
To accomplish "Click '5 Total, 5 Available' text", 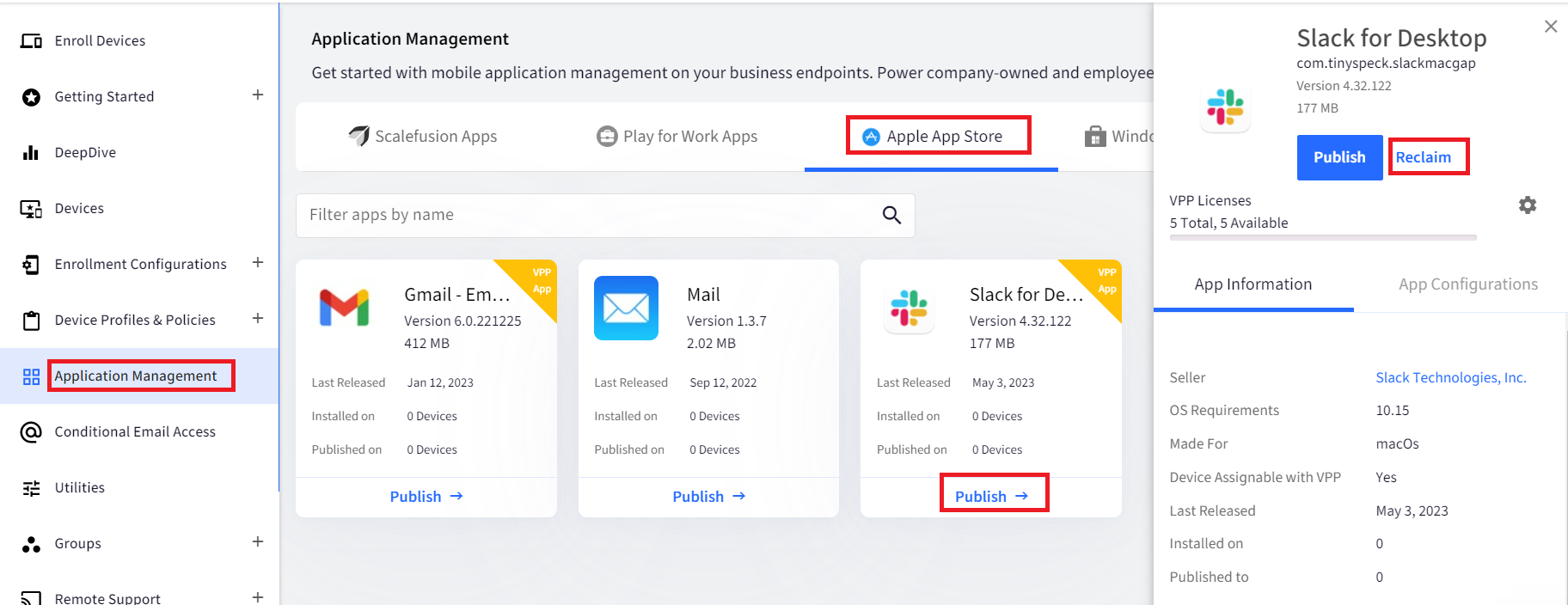I will point(1228,223).
